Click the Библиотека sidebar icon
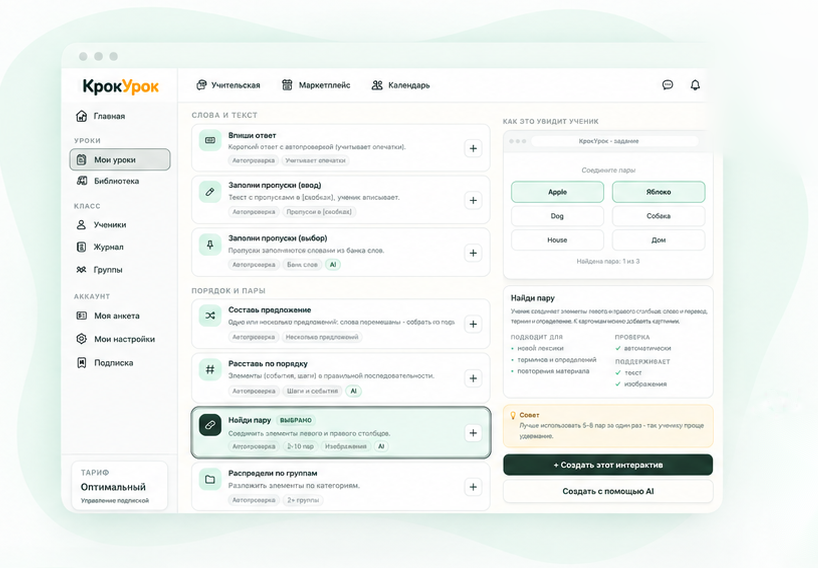 tap(82, 181)
